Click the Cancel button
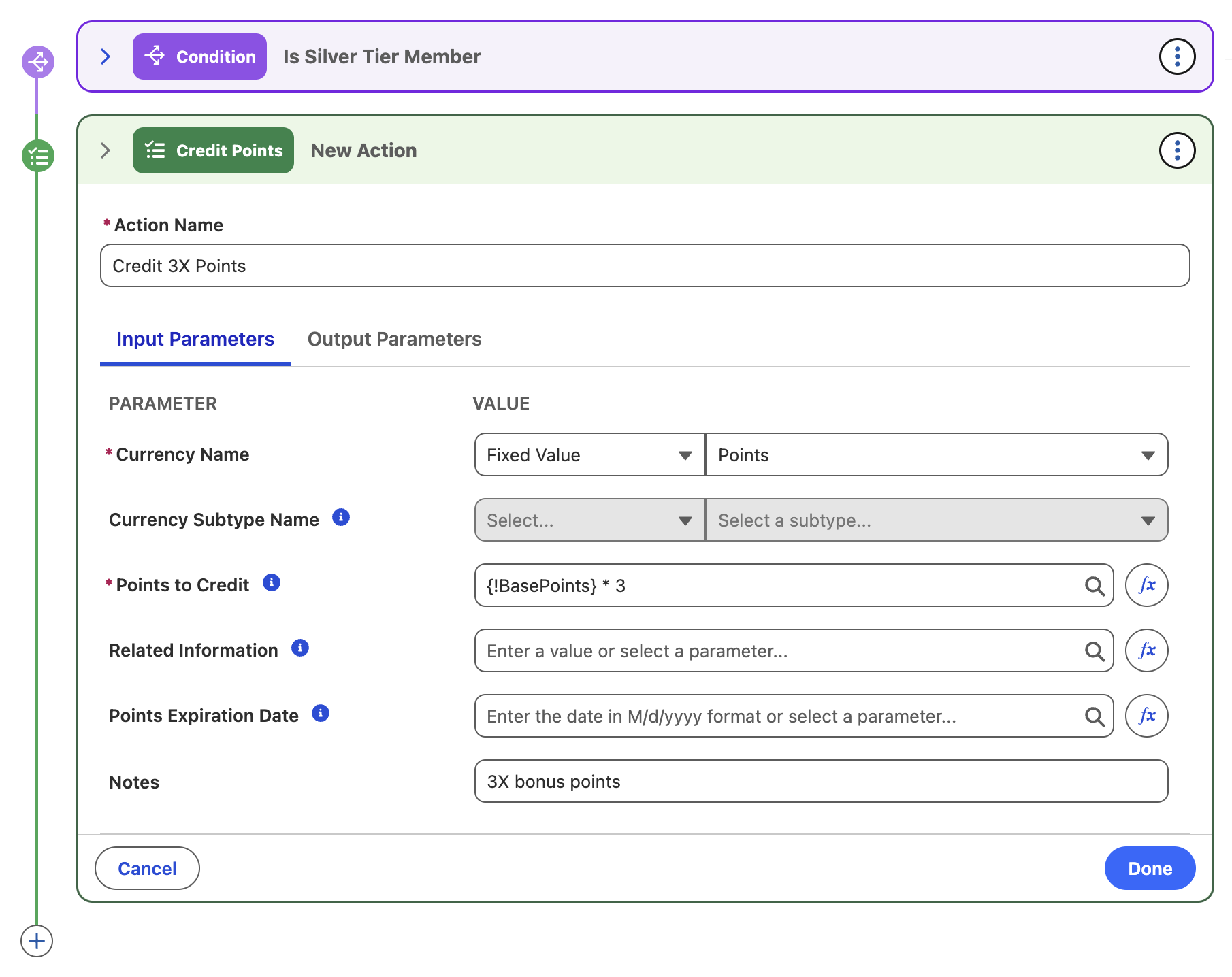1232x977 pixels. point(147,868)
